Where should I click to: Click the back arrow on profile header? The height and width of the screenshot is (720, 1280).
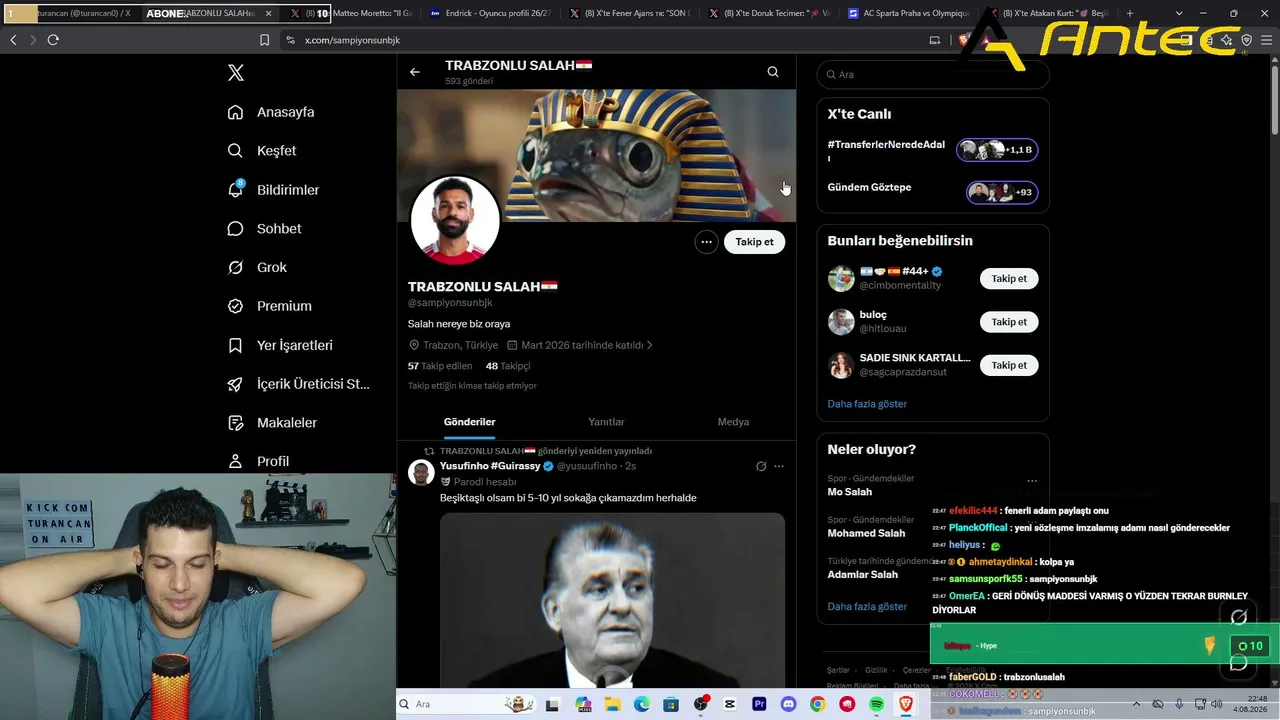click(415, 72)
